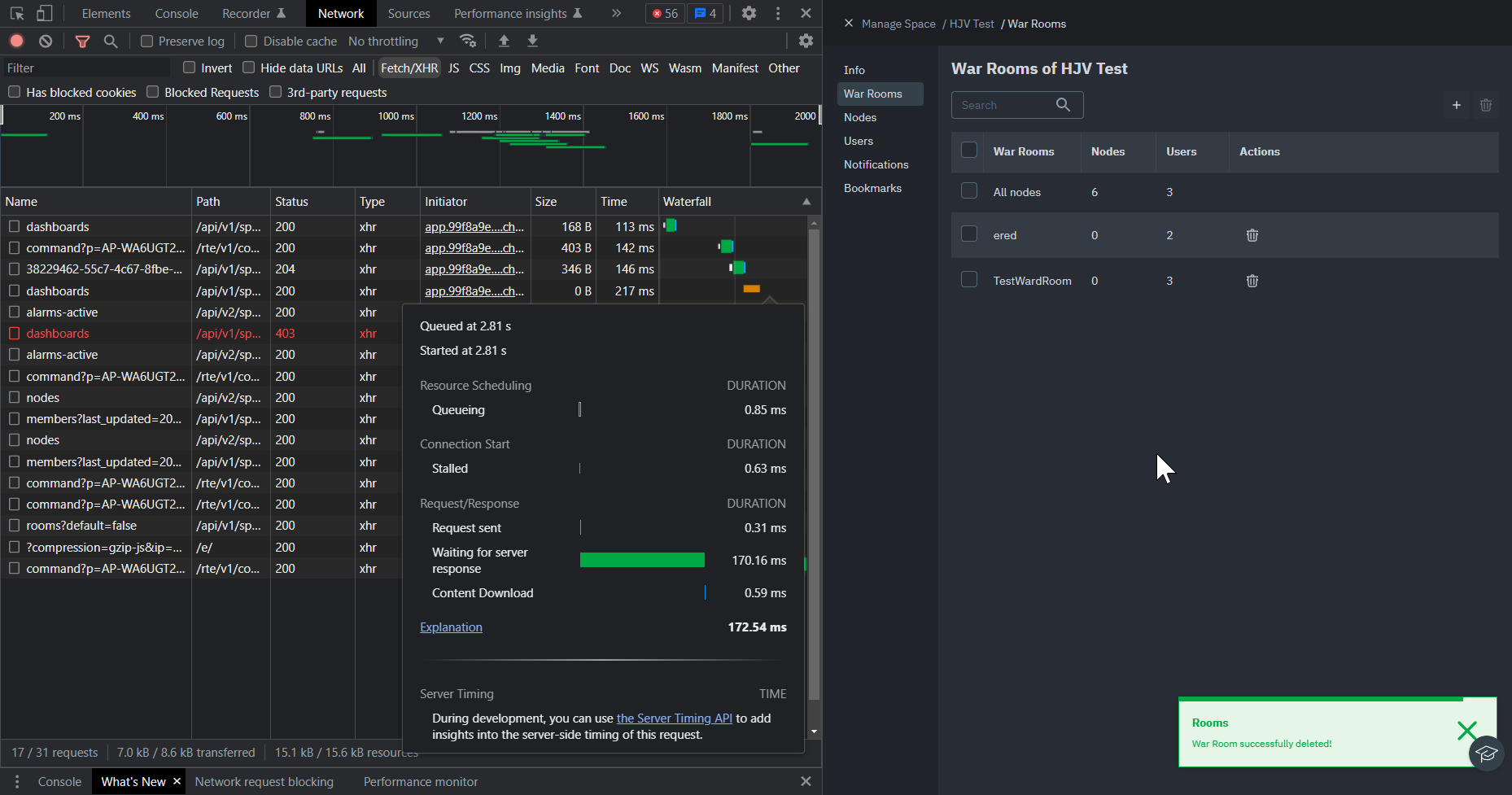Delete the ered war room
1512x795 pixels.
(x=1252, y=235)
